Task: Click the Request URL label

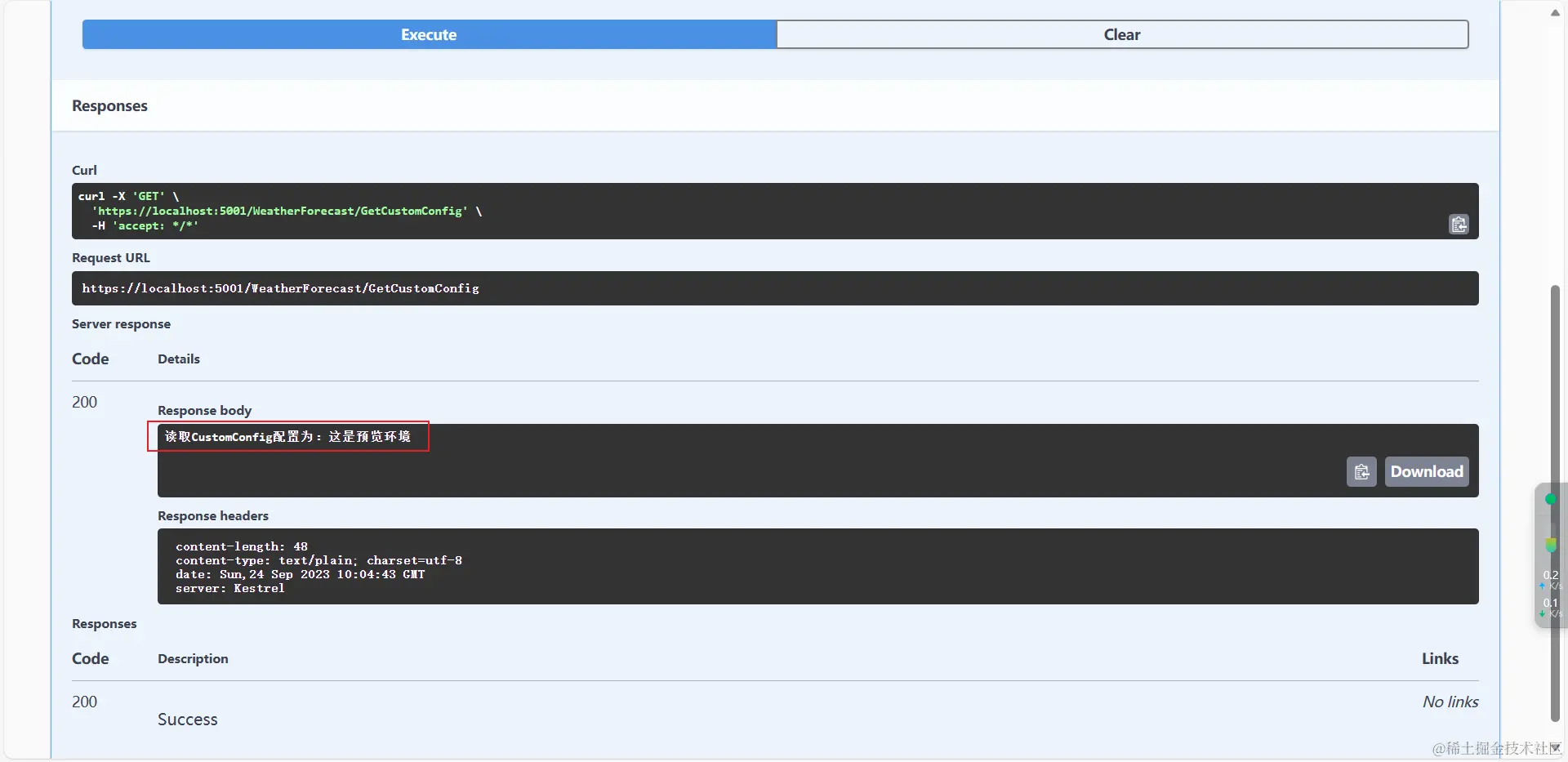Action: [x=111, y=257]
